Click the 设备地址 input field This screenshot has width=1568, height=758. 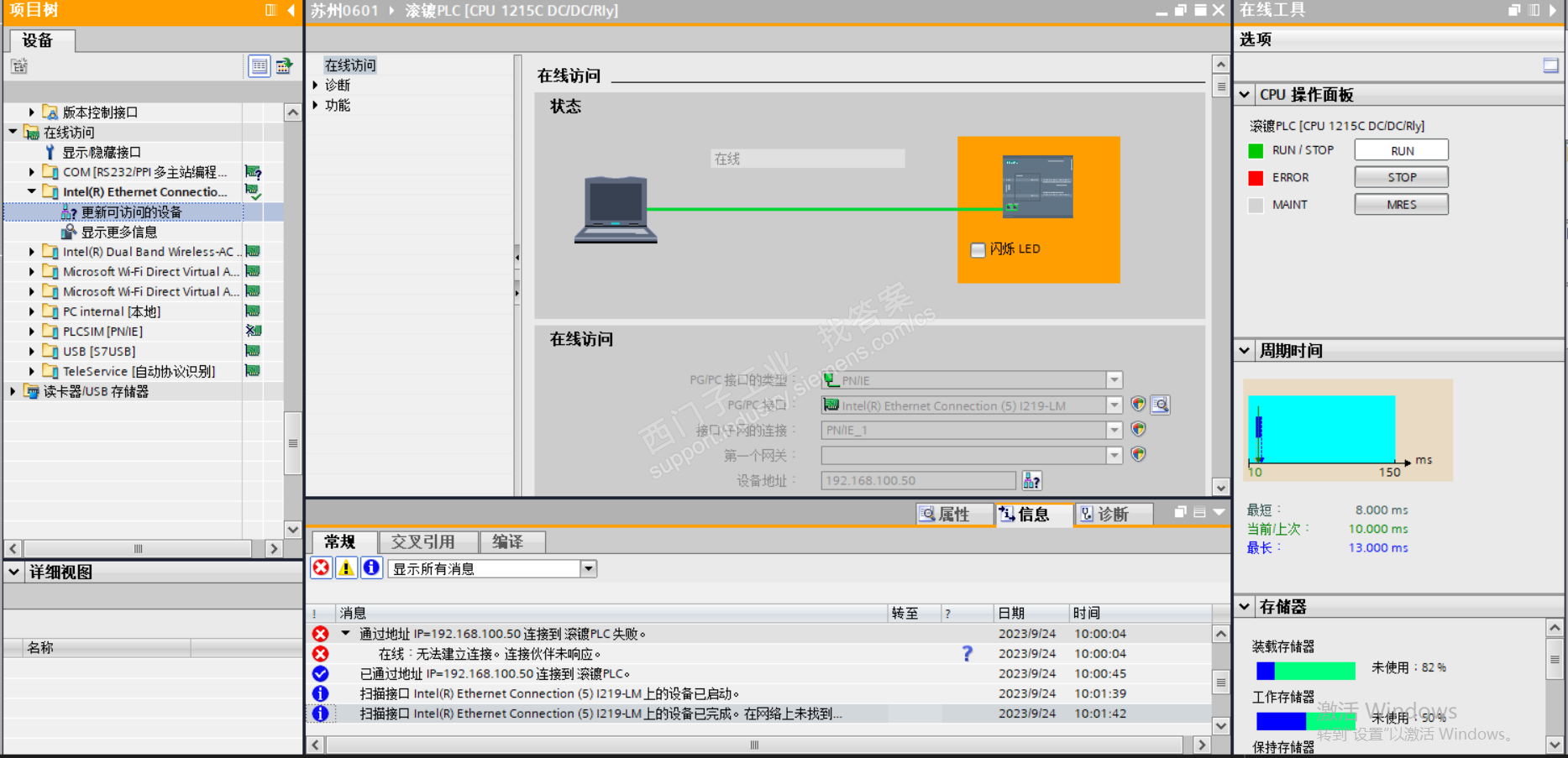click(918, 481)
